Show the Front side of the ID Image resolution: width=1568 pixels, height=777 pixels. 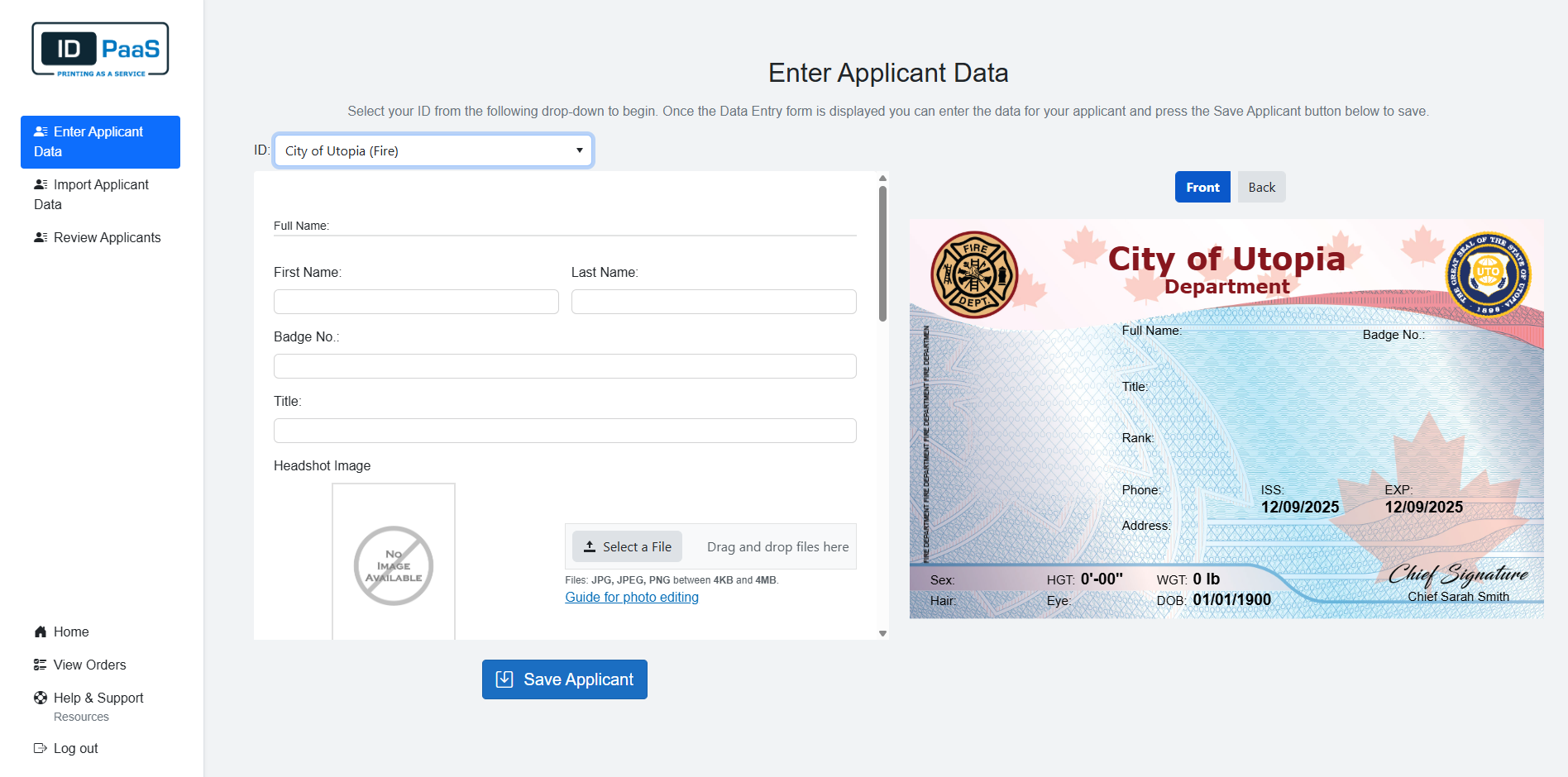1202,187
